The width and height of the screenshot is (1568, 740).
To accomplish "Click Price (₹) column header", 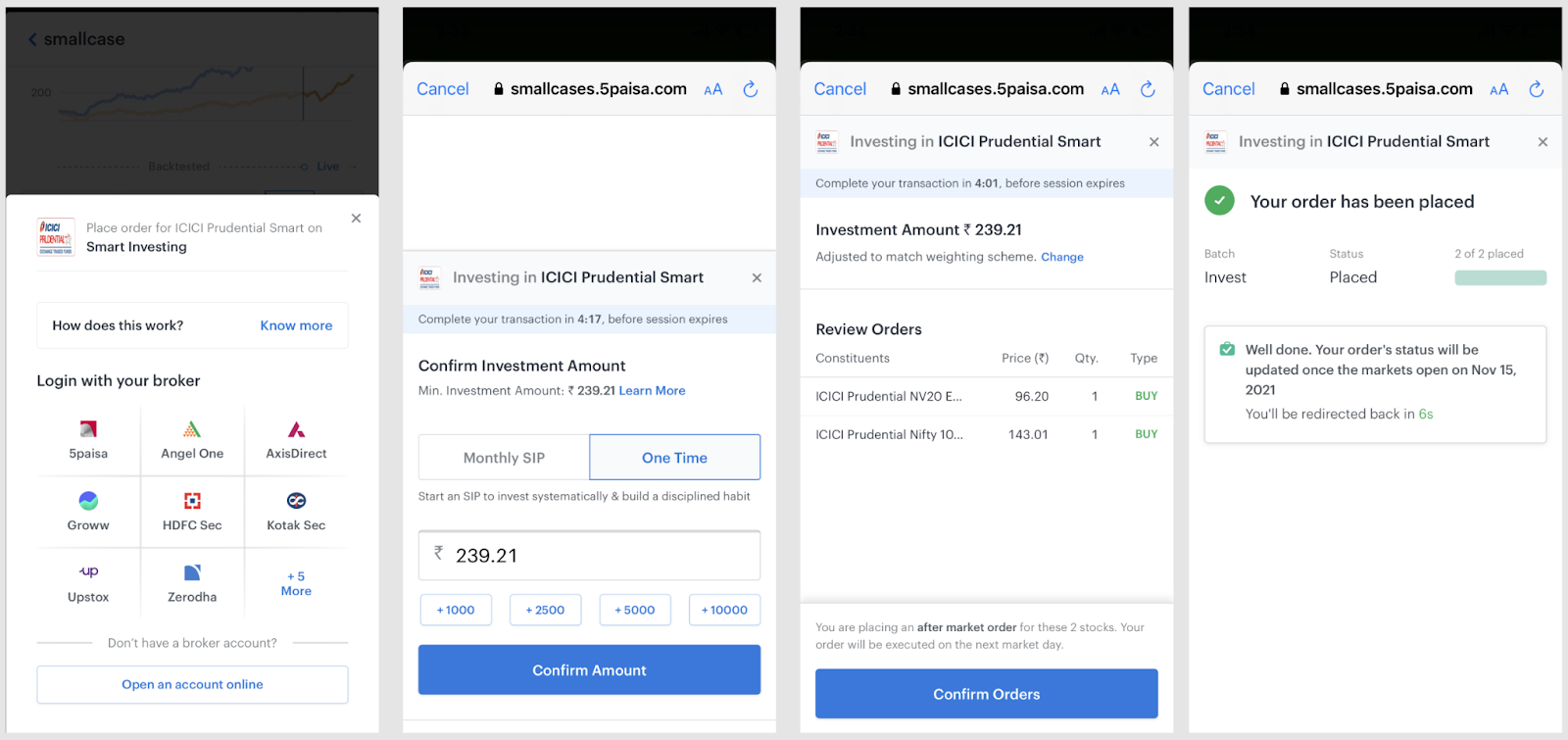I will click(x=1025, y=358).
